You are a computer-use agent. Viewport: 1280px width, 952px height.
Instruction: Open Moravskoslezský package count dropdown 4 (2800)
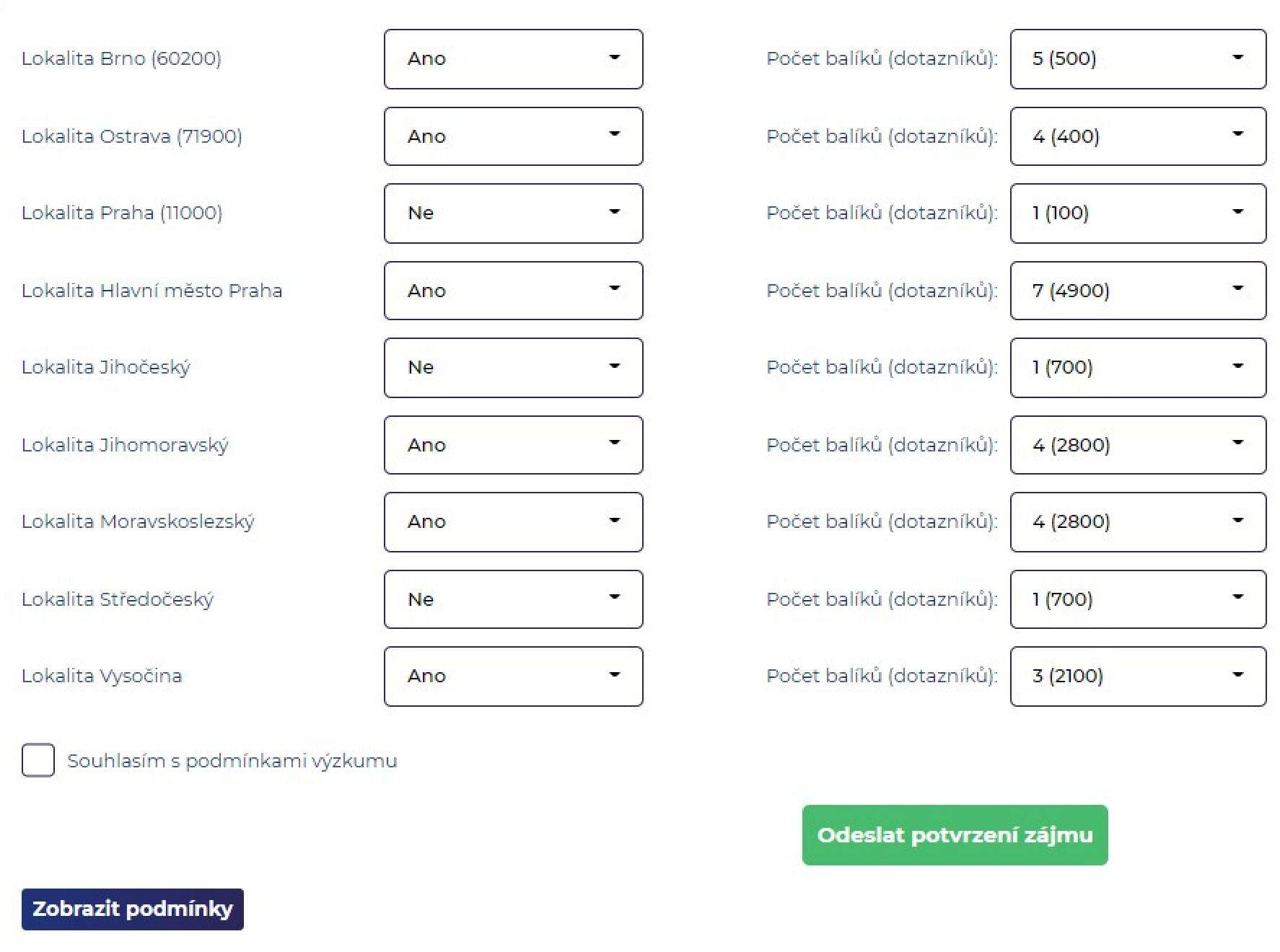(x=1138, y=522)
